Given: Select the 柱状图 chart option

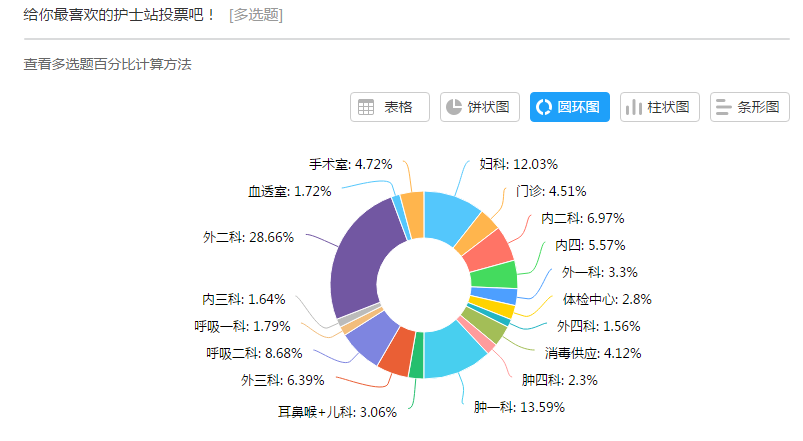Looking at the screenshot, I should [660, 107].
